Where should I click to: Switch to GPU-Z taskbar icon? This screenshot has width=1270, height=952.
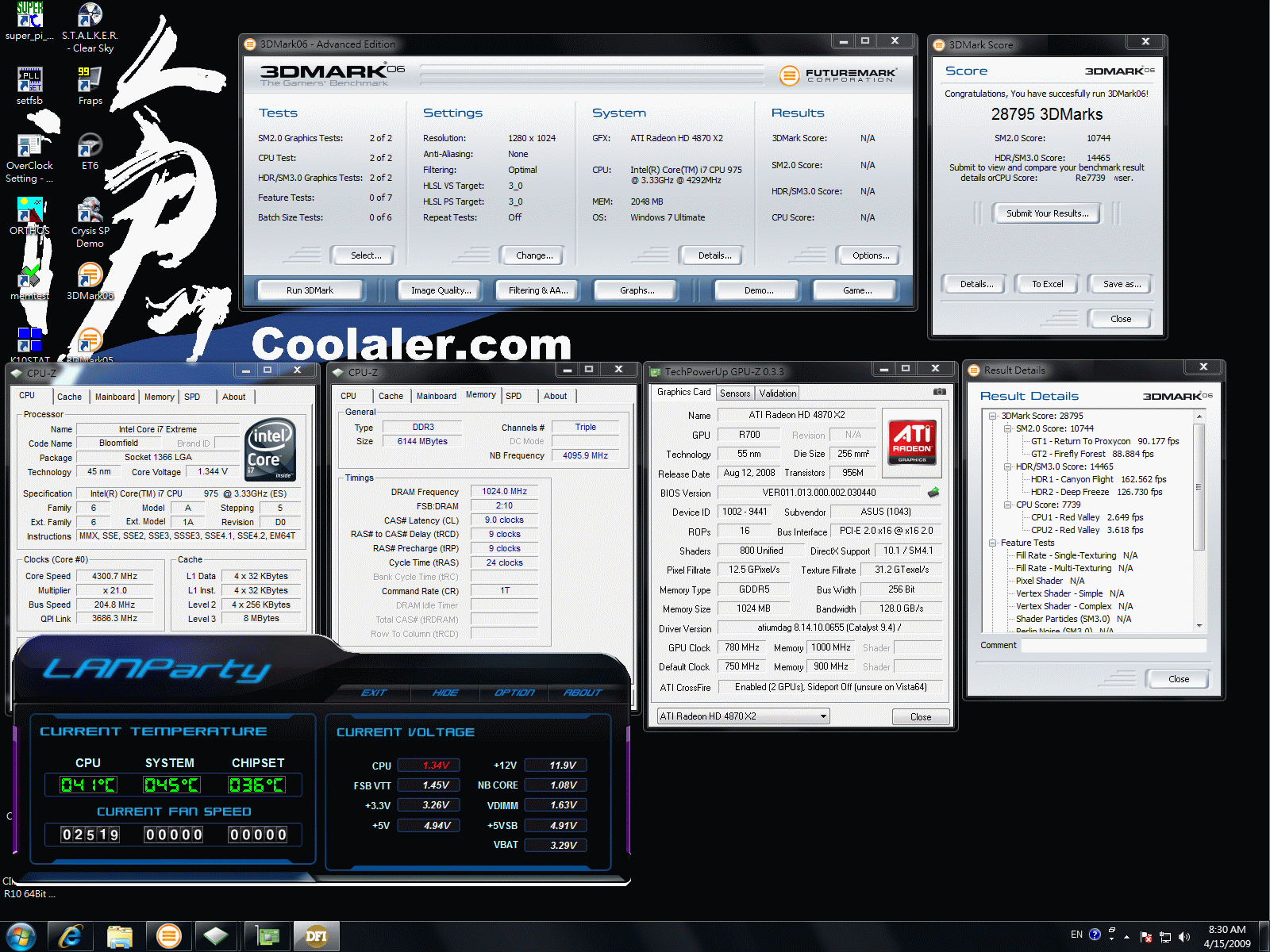267,937
